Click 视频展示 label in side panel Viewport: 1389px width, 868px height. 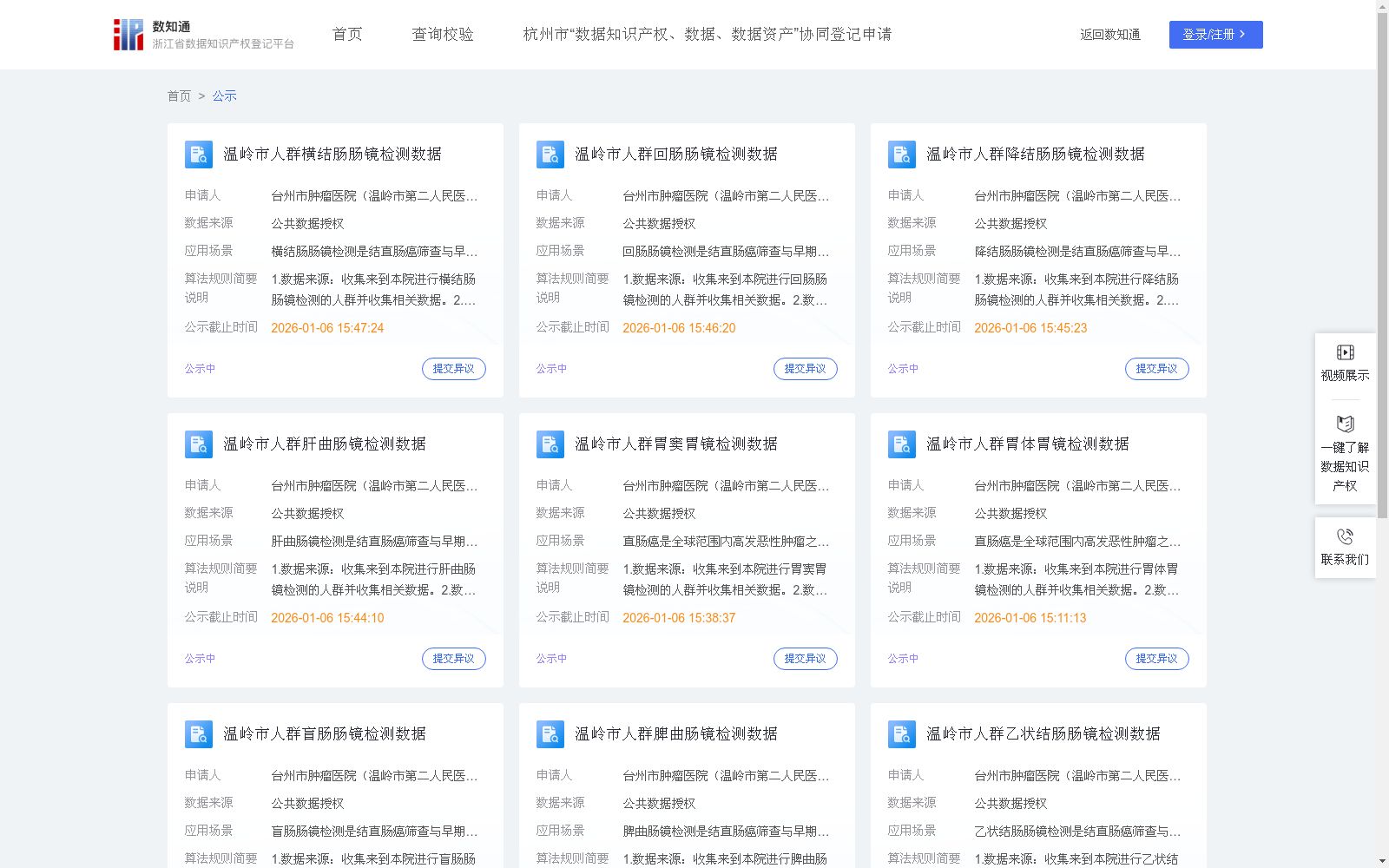[x=1346, y=376]
